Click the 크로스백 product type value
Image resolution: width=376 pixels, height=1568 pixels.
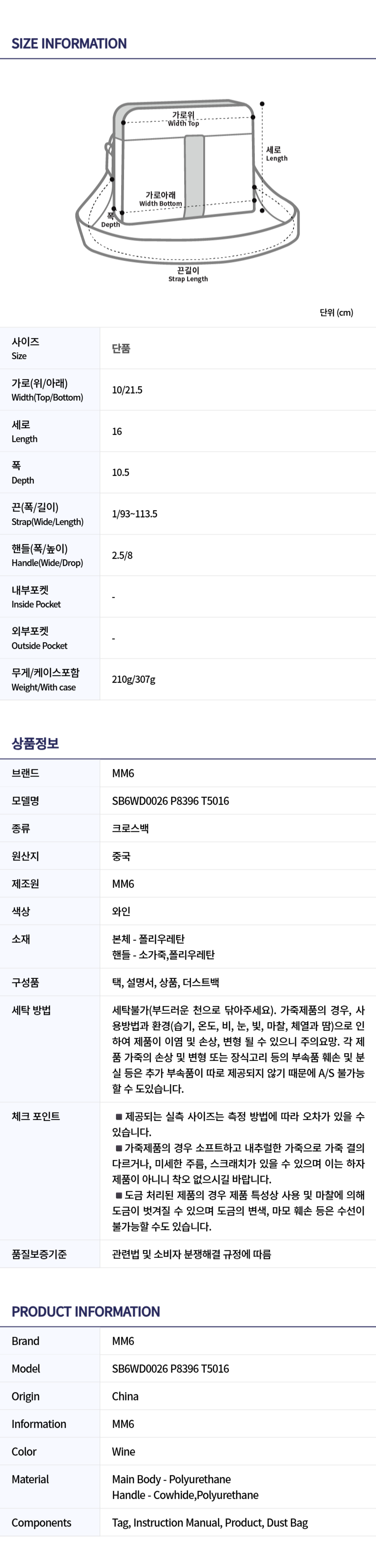pyautogui.click(x=130, y=829)
